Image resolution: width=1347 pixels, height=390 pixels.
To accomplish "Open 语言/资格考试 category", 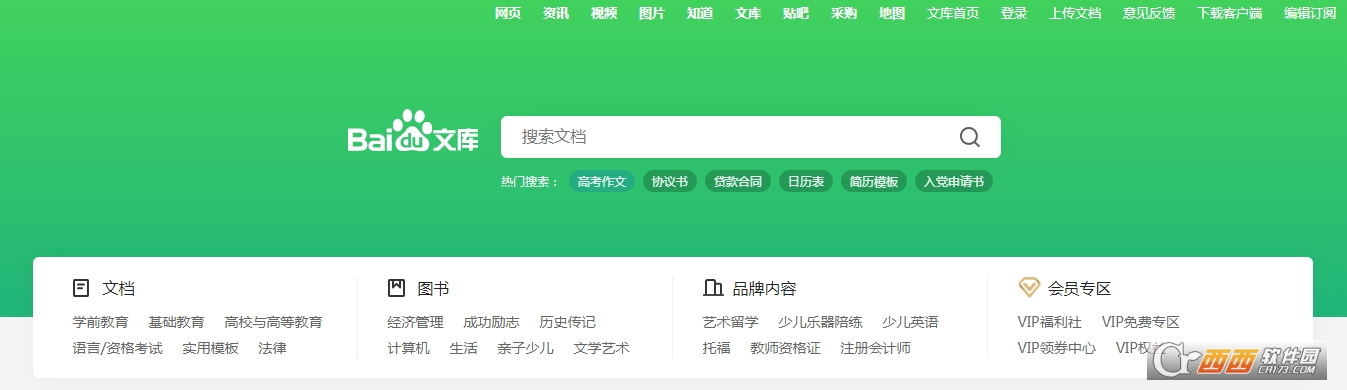I will click(x=118, y=348).
